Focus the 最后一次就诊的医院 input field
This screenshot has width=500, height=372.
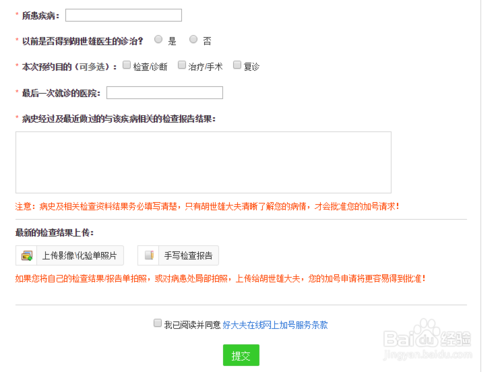[x=165, y=93]
